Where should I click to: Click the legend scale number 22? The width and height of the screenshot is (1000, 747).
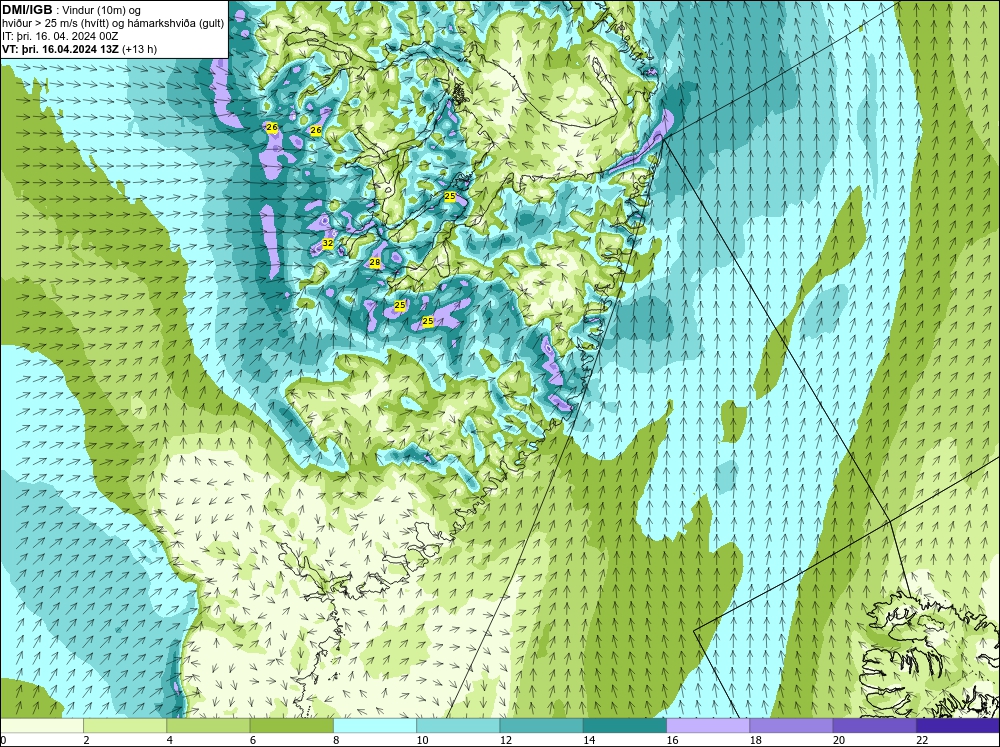click(x=922, y=740)
